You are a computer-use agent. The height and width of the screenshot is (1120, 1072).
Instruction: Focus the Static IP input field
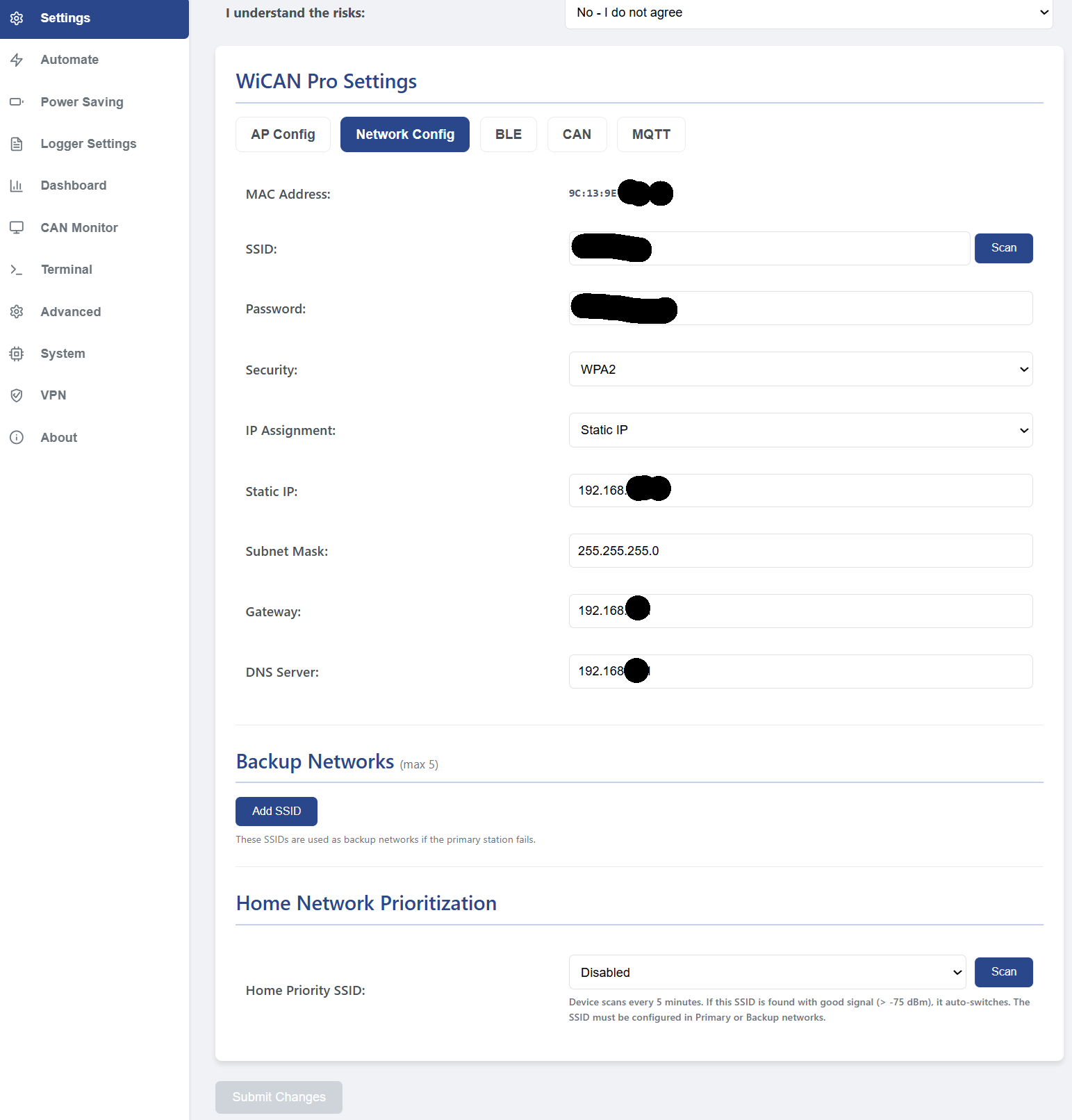click(800, 491)
